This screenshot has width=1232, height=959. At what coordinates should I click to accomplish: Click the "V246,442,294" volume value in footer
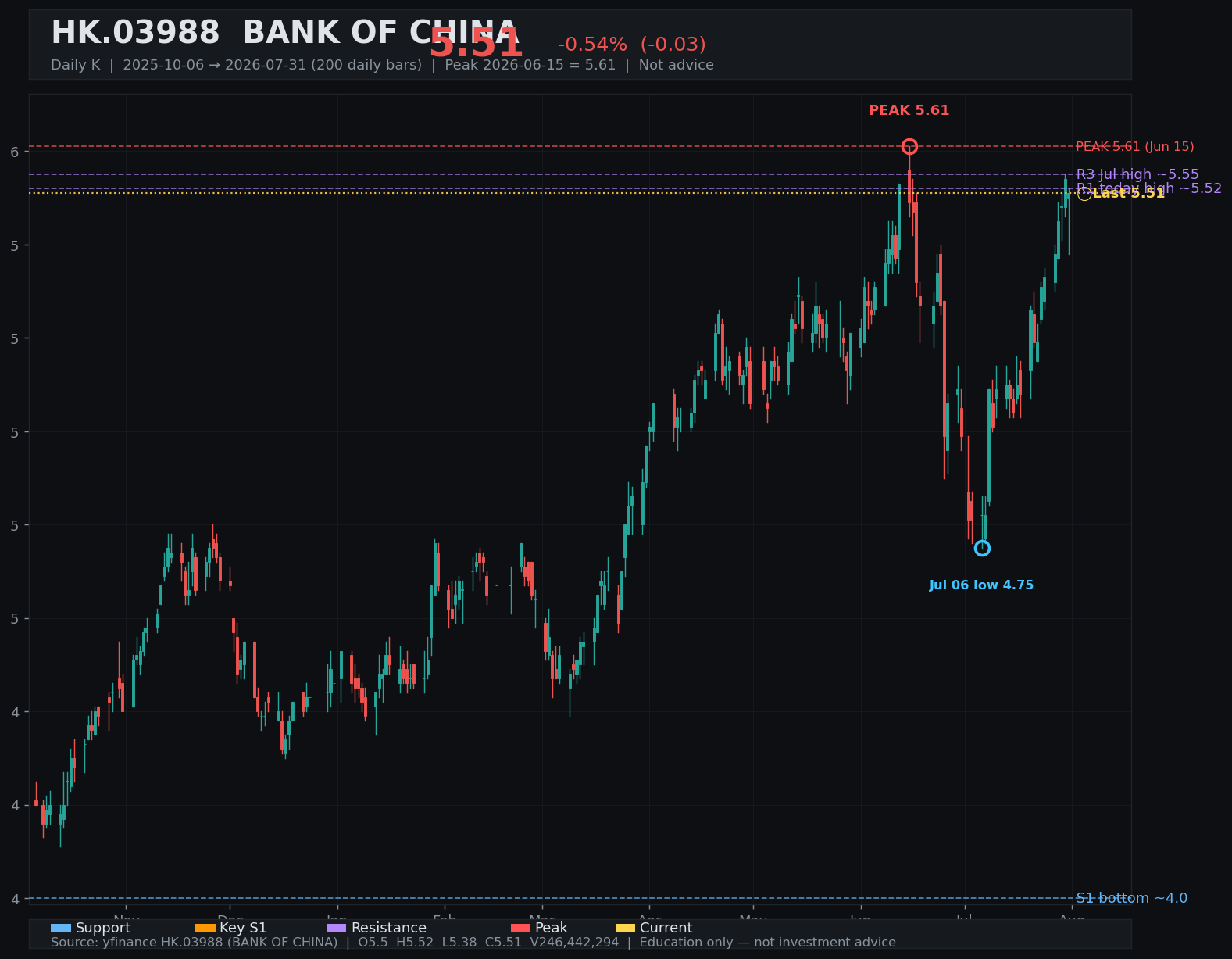coord(574,943)
